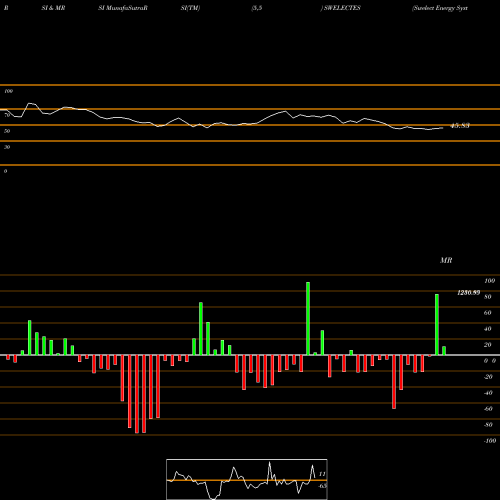Viewport: 500px width, 500px height.
Task: Click the 'Swelect Energy Syst' company name
Action: [440, 8]
